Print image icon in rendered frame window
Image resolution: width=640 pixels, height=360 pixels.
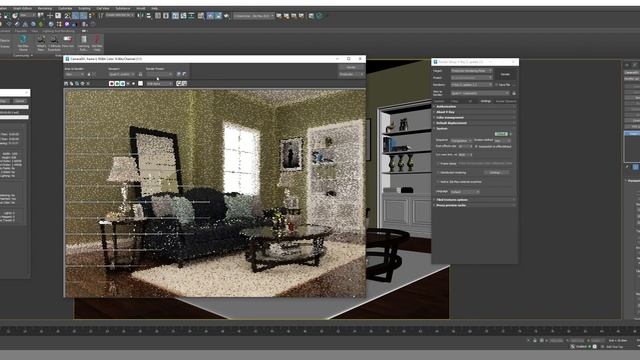pyautogui.click(x=82, y=83)
